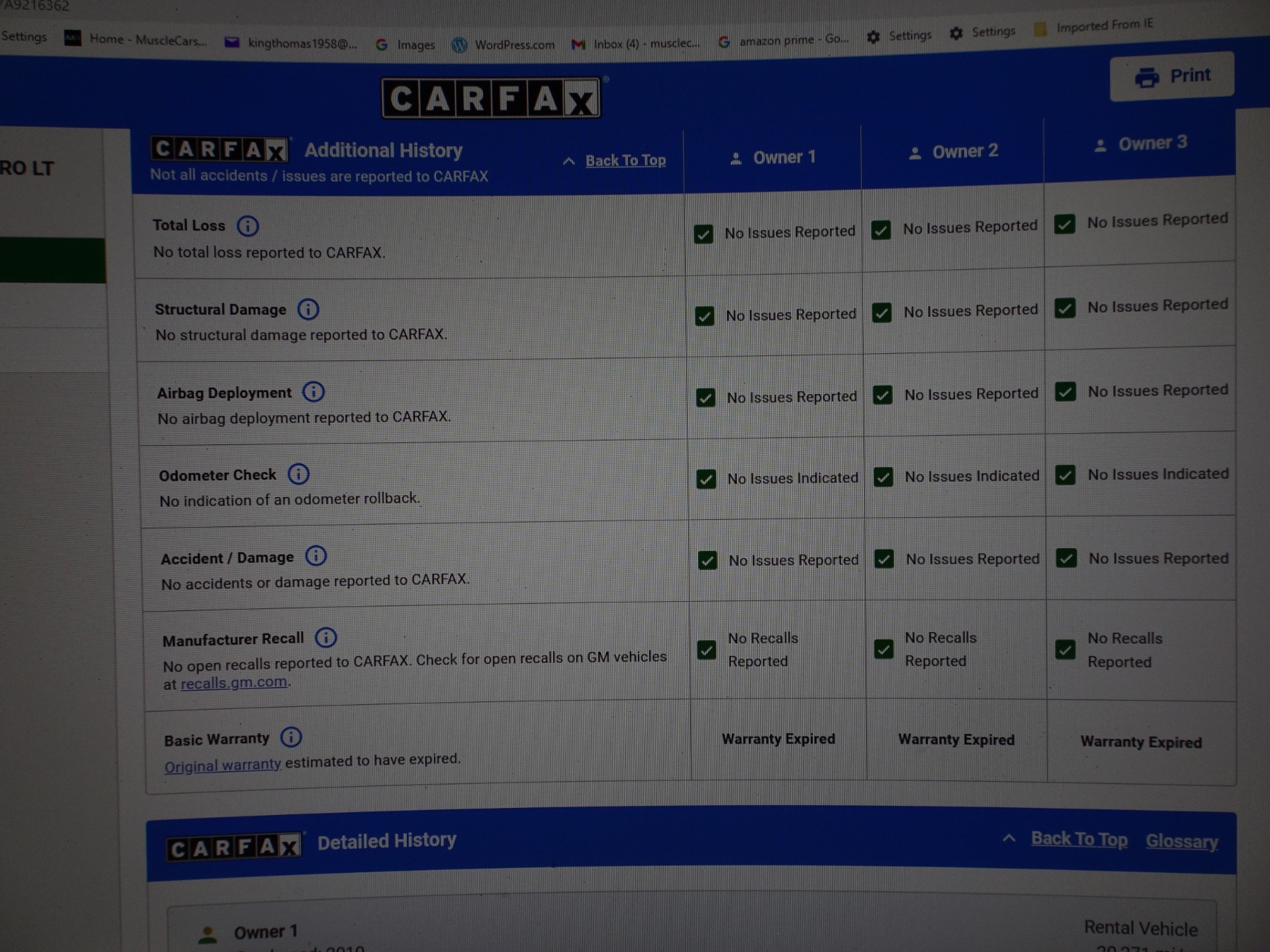This screenshot has height=952, width=1270.
Task: Click CARFAX logo beside Additional History
Action: (220, 149)
